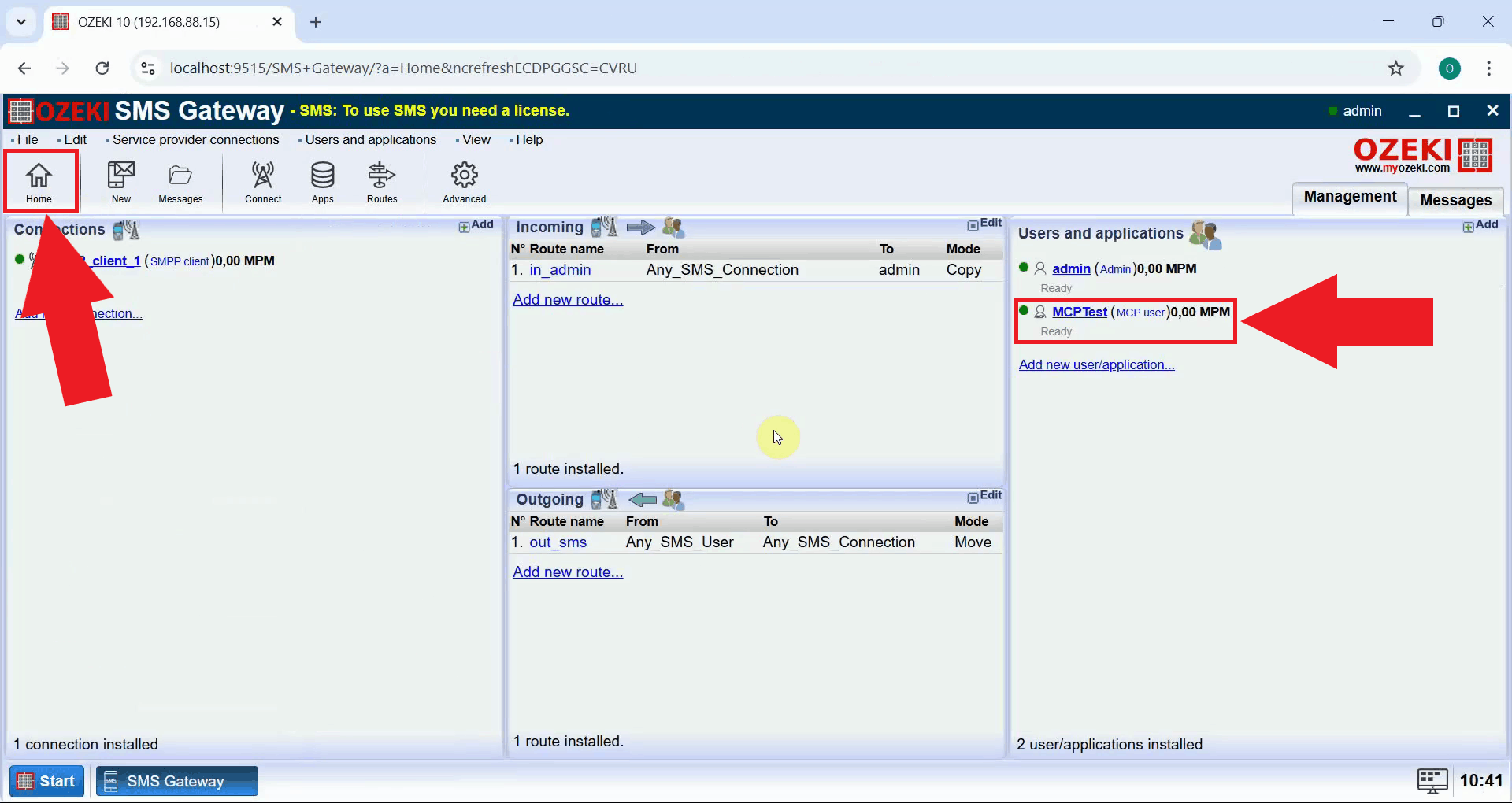Click the Connect antenna icon

[263, 182]
